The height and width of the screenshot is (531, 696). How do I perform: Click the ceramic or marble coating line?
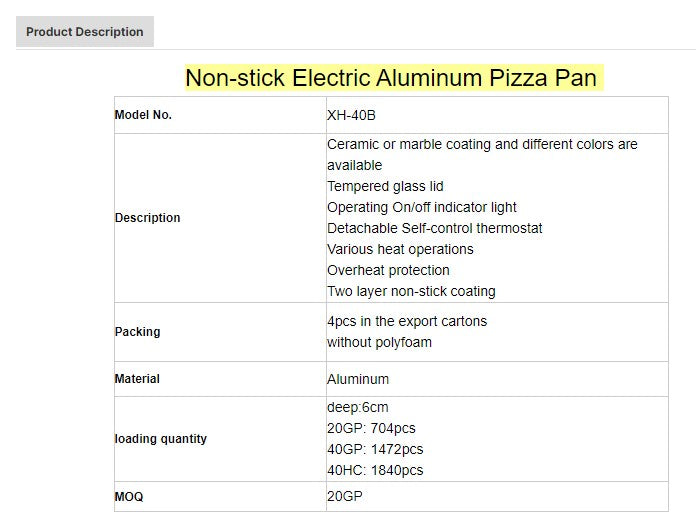(x=481, y=145)
